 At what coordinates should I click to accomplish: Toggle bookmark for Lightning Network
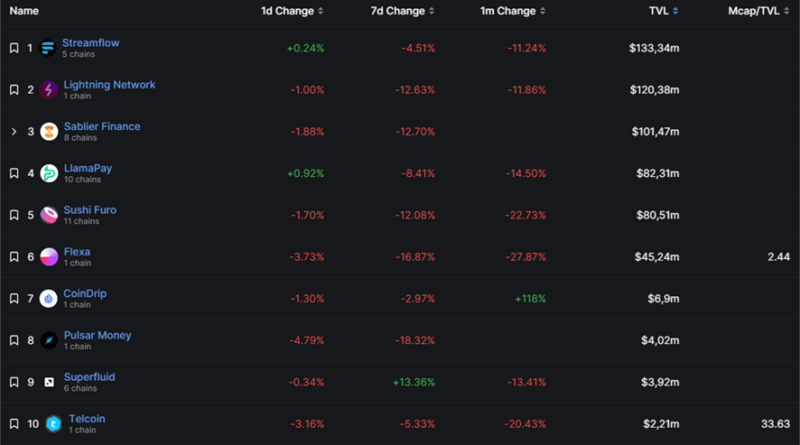coord(14,90)
